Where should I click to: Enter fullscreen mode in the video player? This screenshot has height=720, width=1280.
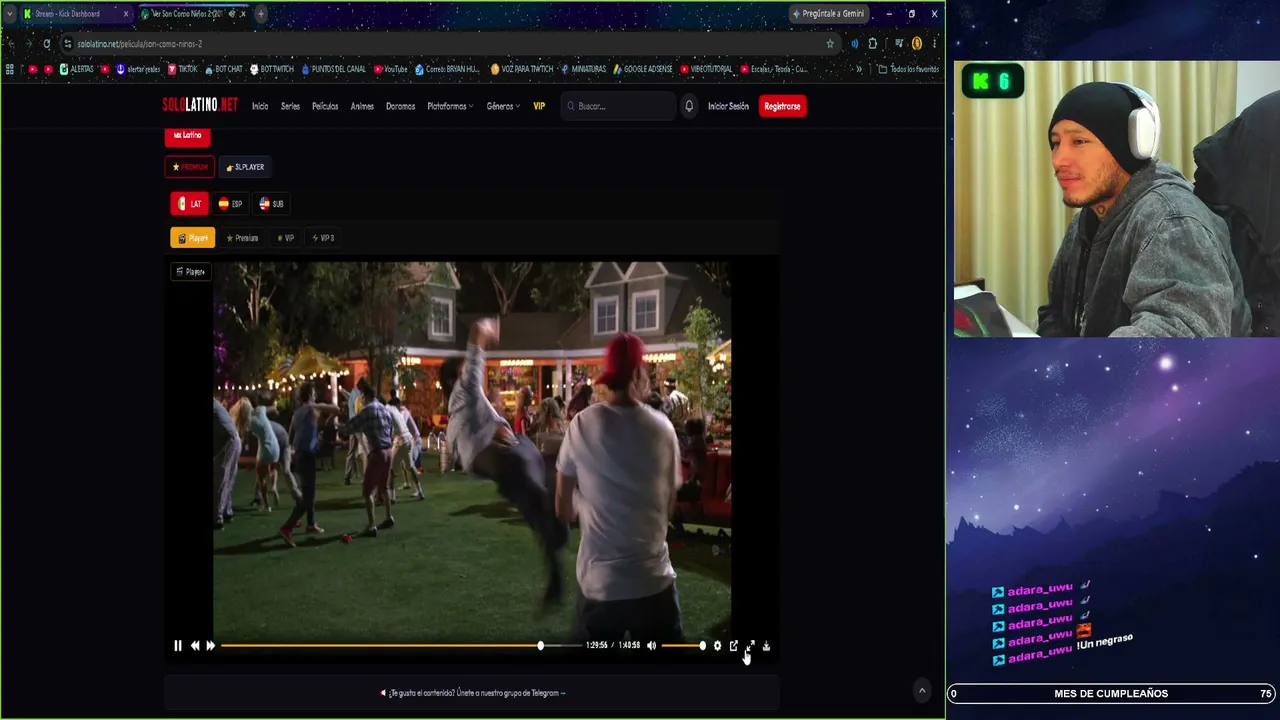pos(751,646)
